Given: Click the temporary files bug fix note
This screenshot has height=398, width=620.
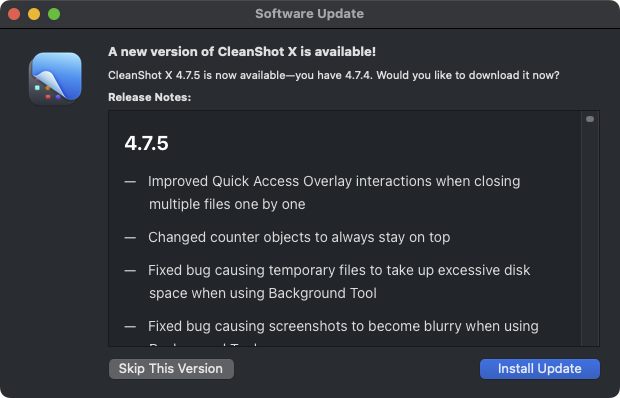Looking at the screenshot, I should 339,281.
